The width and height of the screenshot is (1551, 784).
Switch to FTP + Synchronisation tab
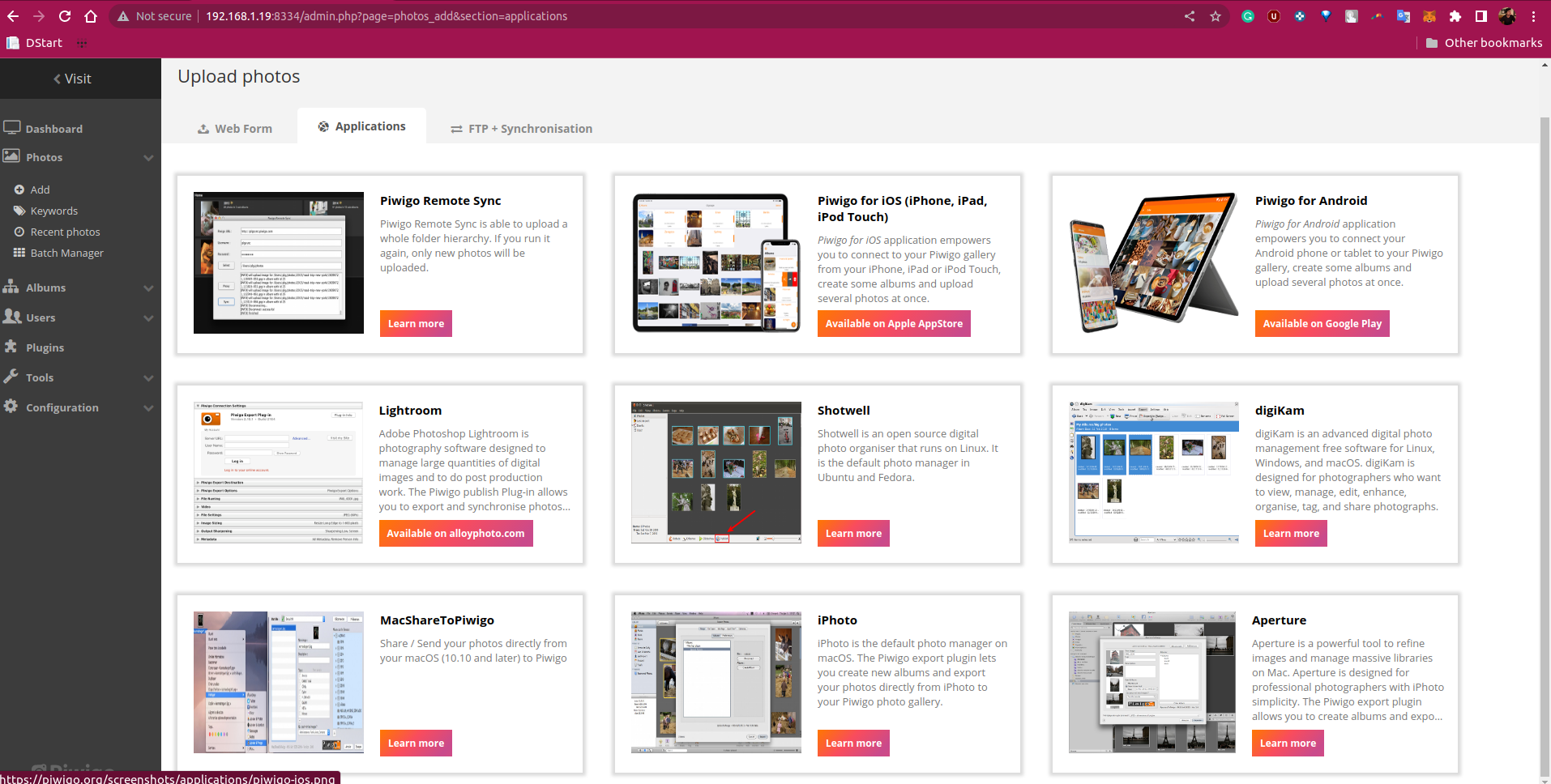coord(522,128)
